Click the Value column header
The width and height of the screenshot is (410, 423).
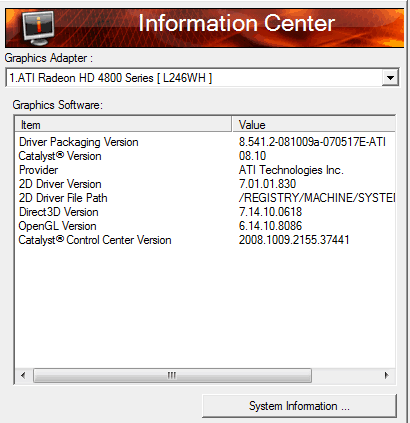314,125
